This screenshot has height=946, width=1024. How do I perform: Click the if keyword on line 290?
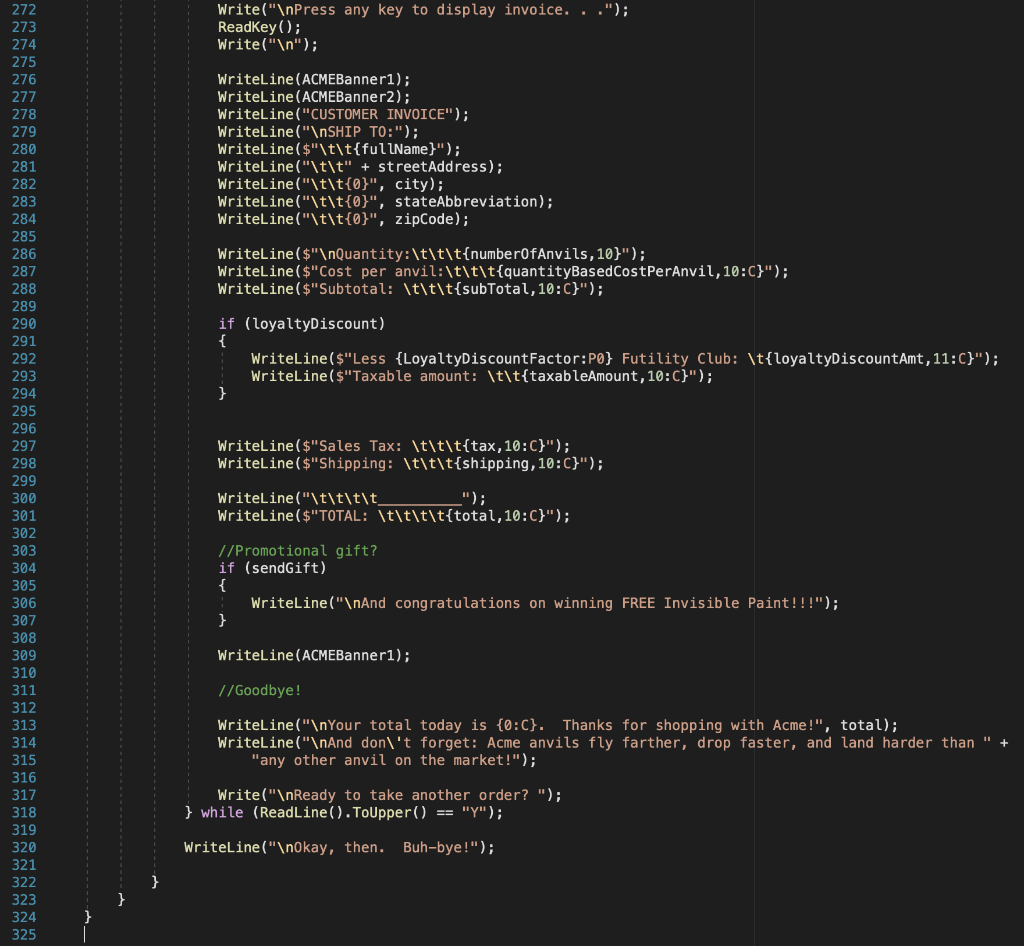click(x=224, y=323)
